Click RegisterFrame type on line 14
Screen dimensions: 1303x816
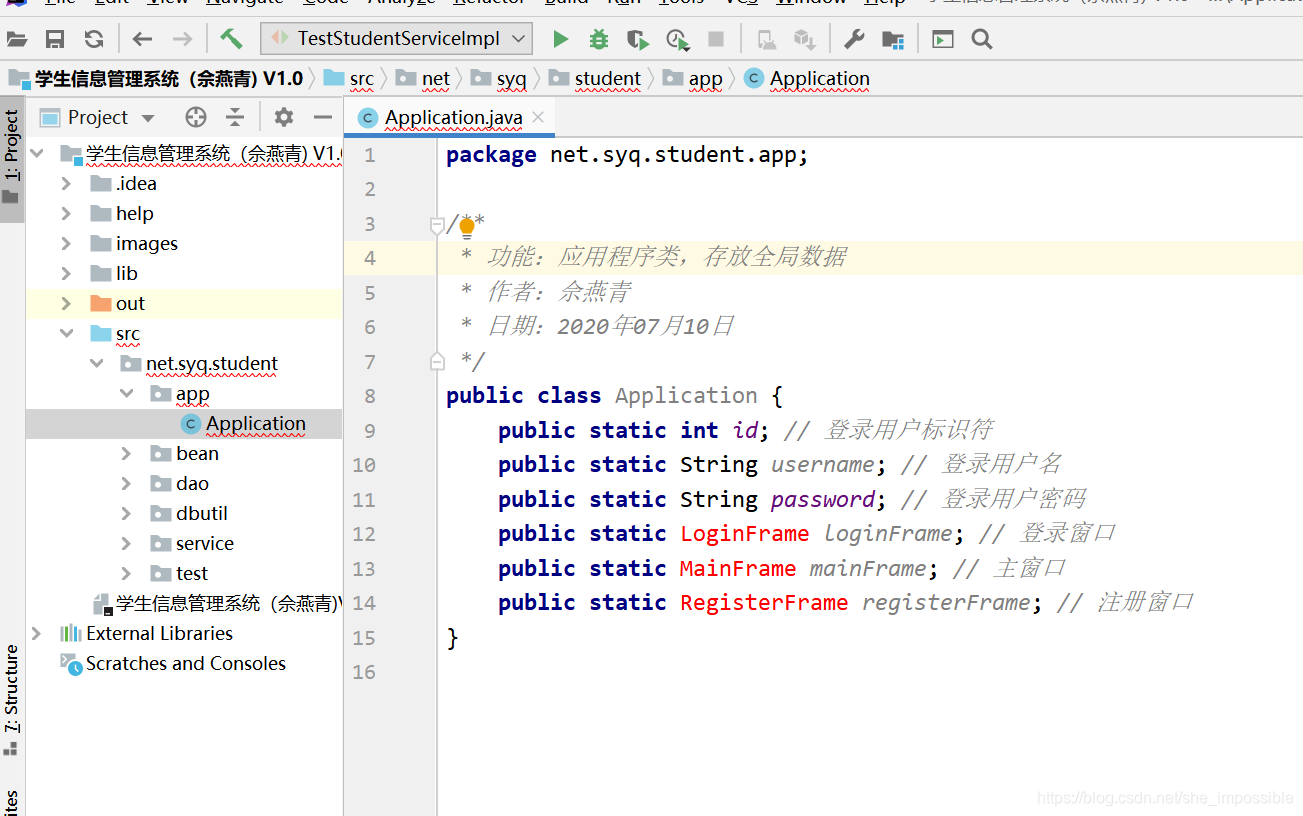tap(764, 603)
